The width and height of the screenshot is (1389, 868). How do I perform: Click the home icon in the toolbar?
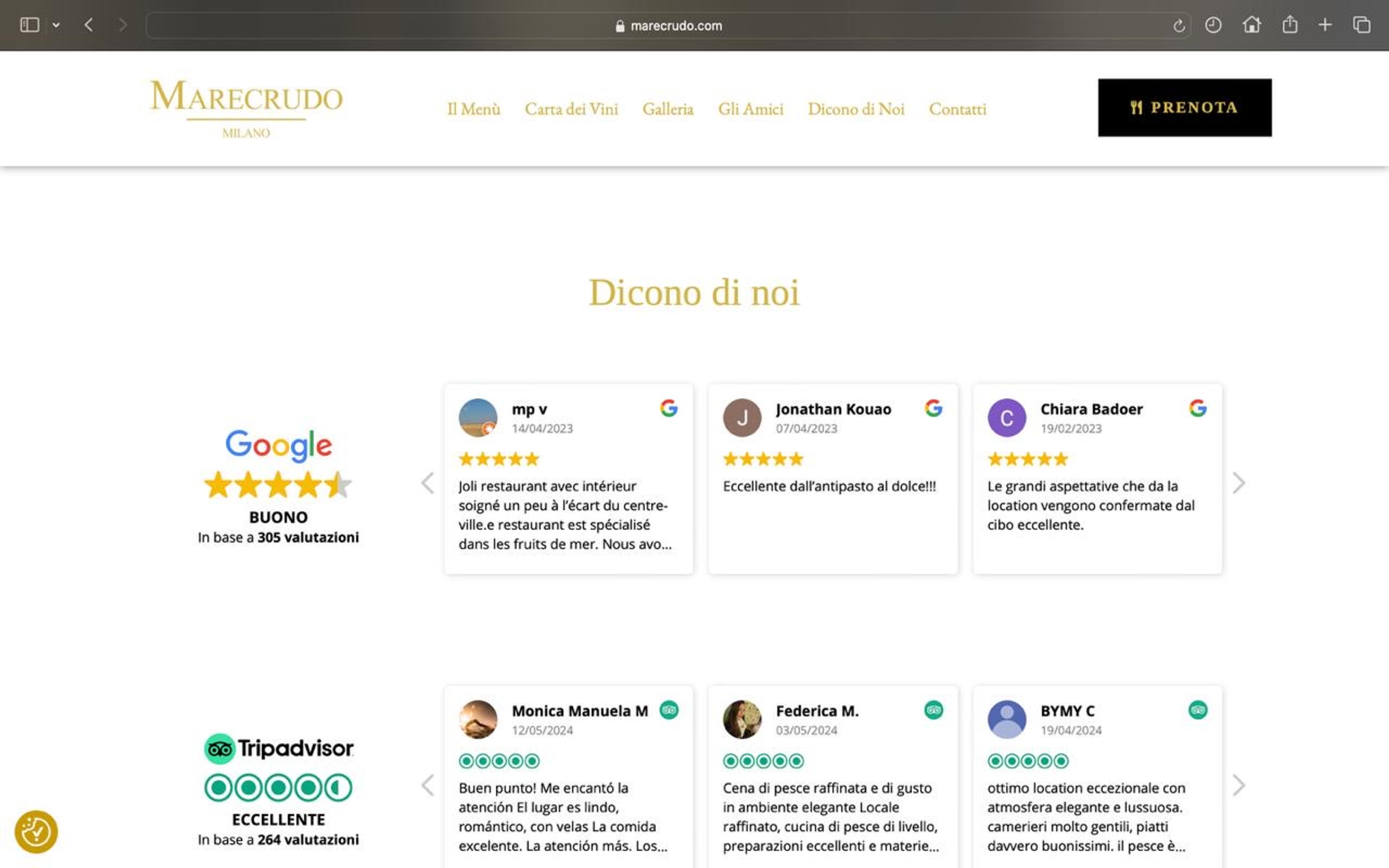click(x=1251, y=25)
